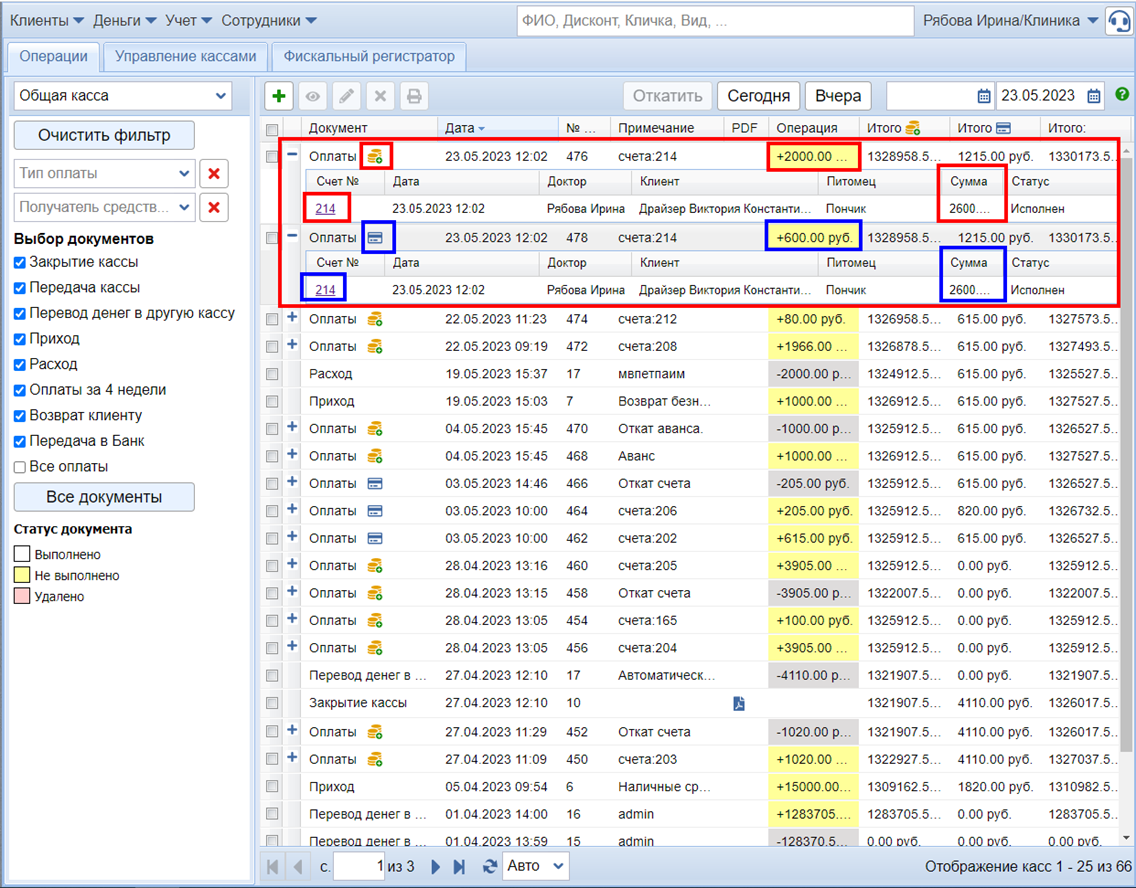Open the PDF icon for Закрытие кассы row
Image resolution: width=1136 pixels, height=888 pixels.
click(738, 703)
